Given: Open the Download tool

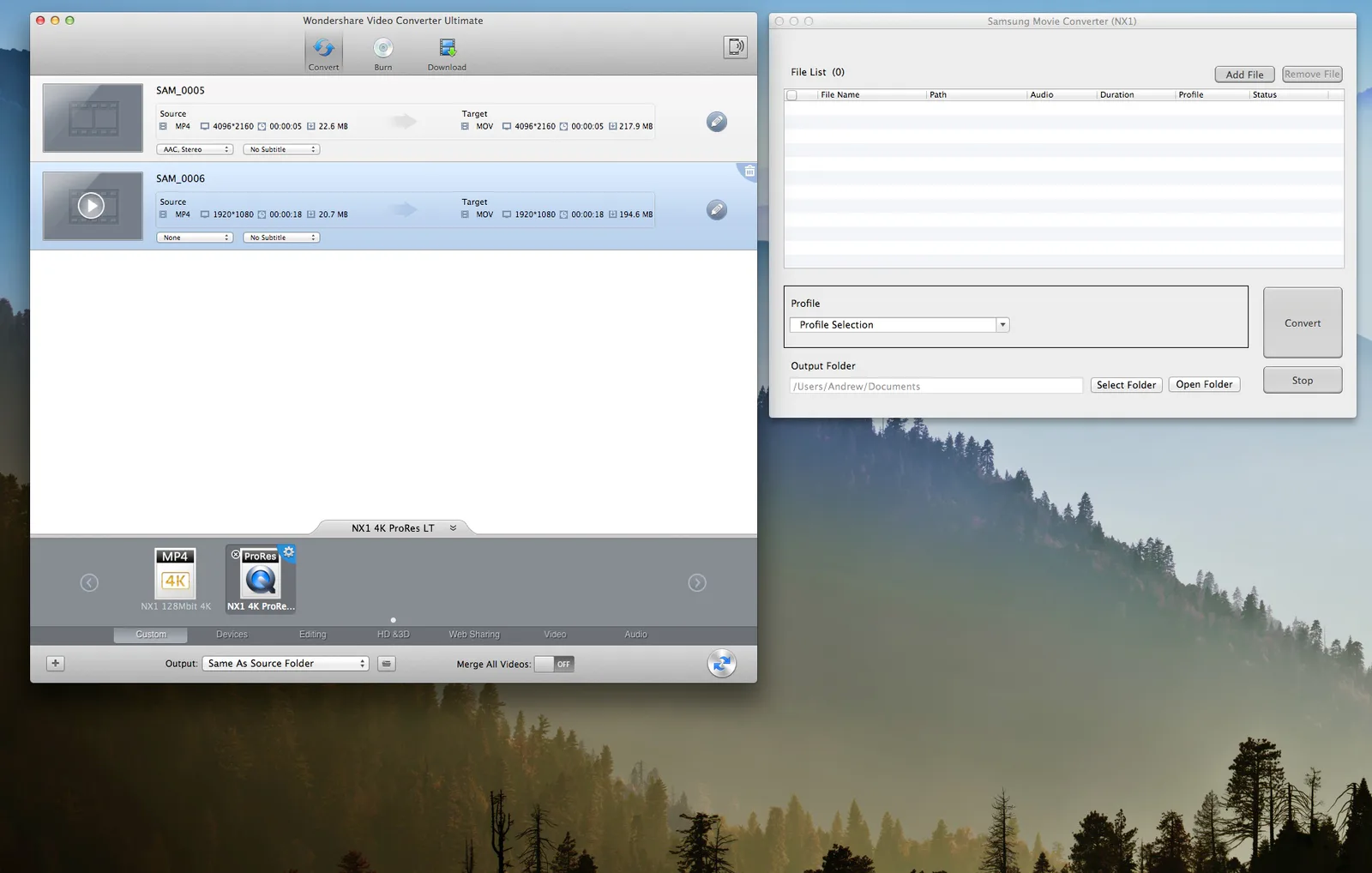Looking at the screenshot, I should 447,52.
